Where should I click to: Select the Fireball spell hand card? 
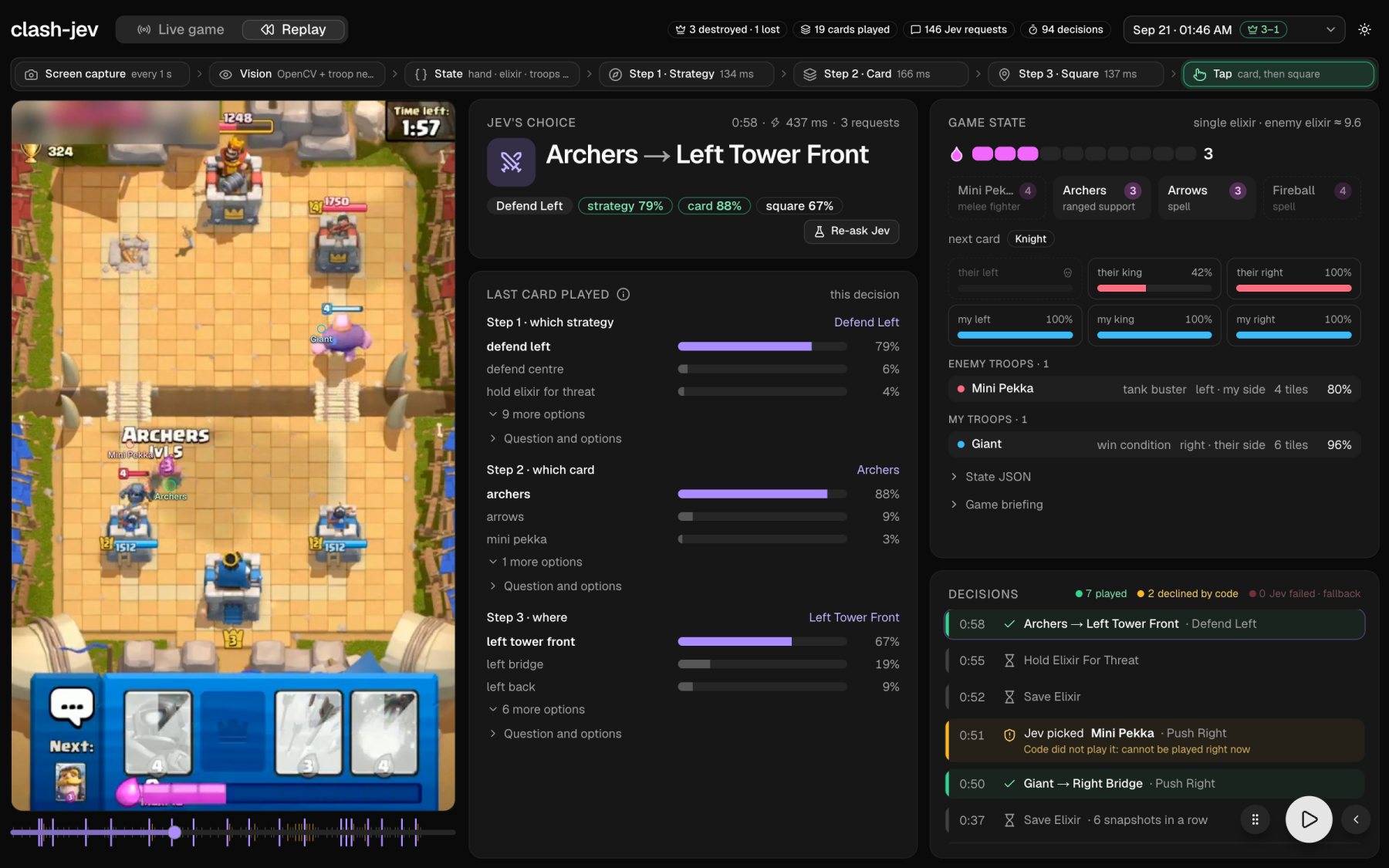(x=1311, y=198)
